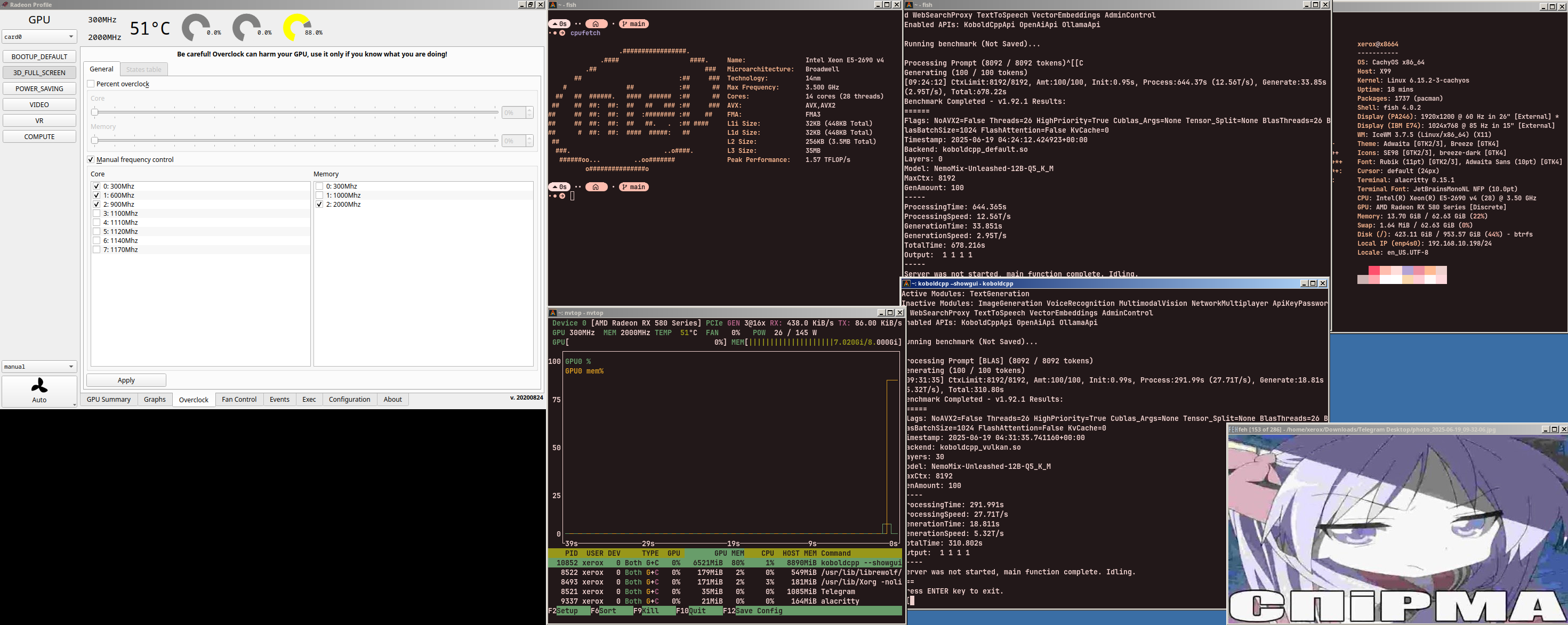Maximize the Radeon Profile window
Screen dimensions: 1568x625
(530, 5)
